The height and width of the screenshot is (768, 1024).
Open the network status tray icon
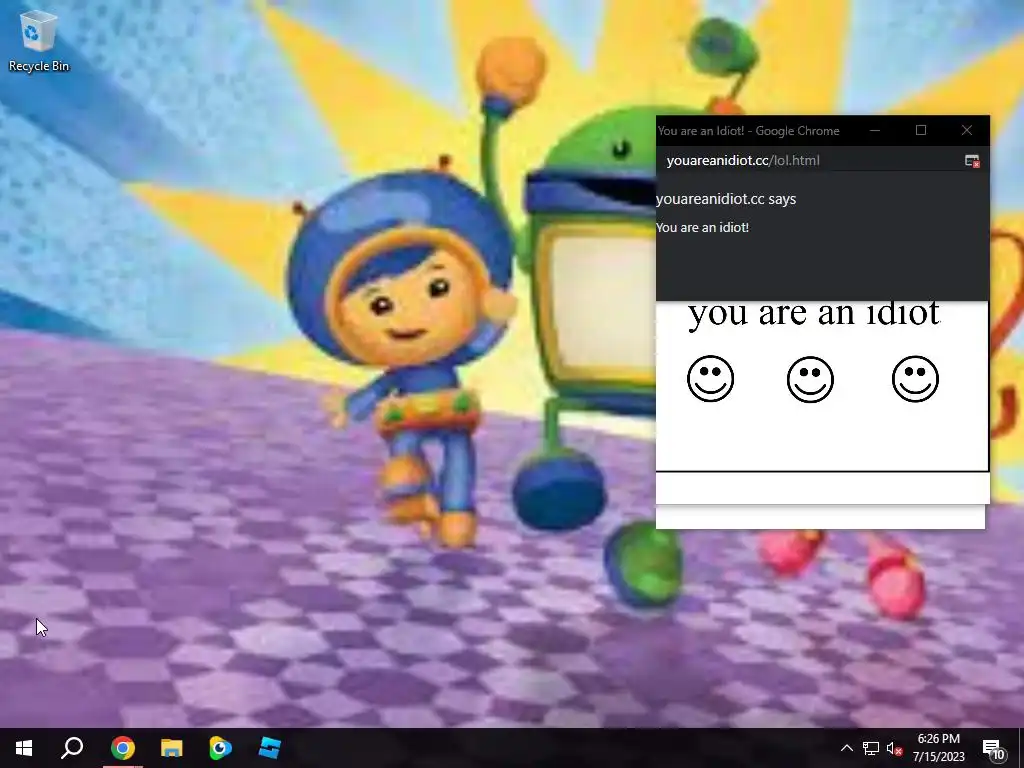tap(871, 748)
